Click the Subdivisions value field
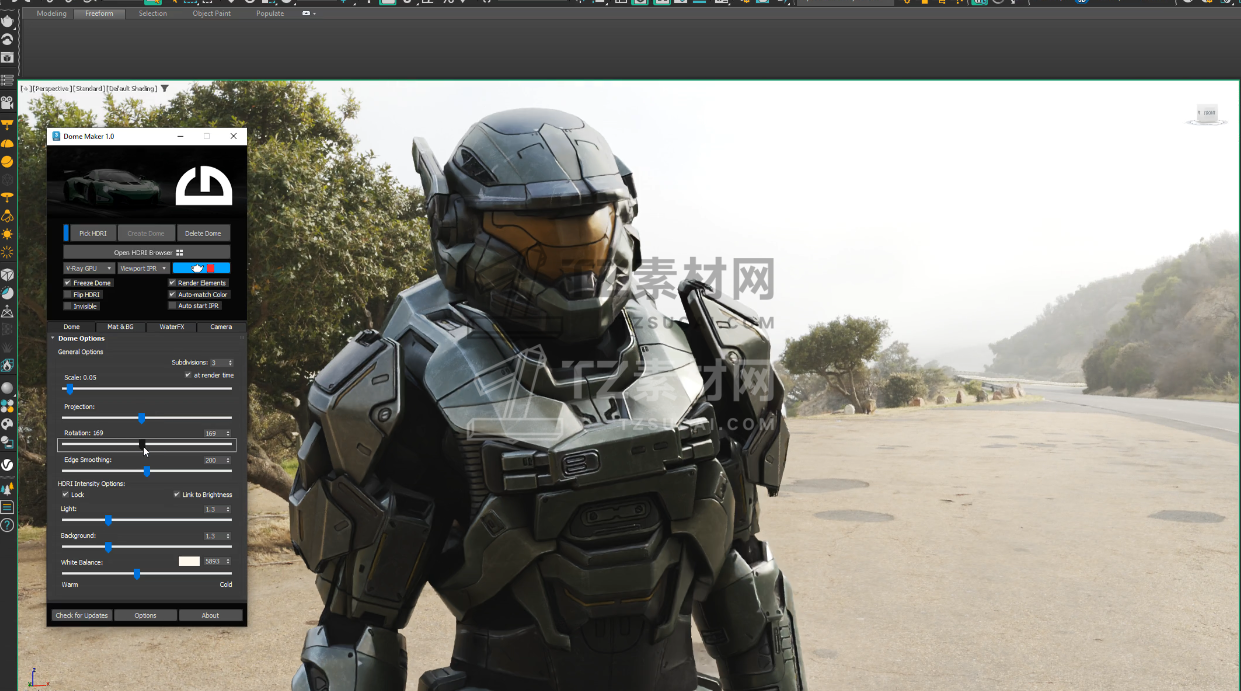Screen dimensions: 1241x691 click(x=221, y=363)
